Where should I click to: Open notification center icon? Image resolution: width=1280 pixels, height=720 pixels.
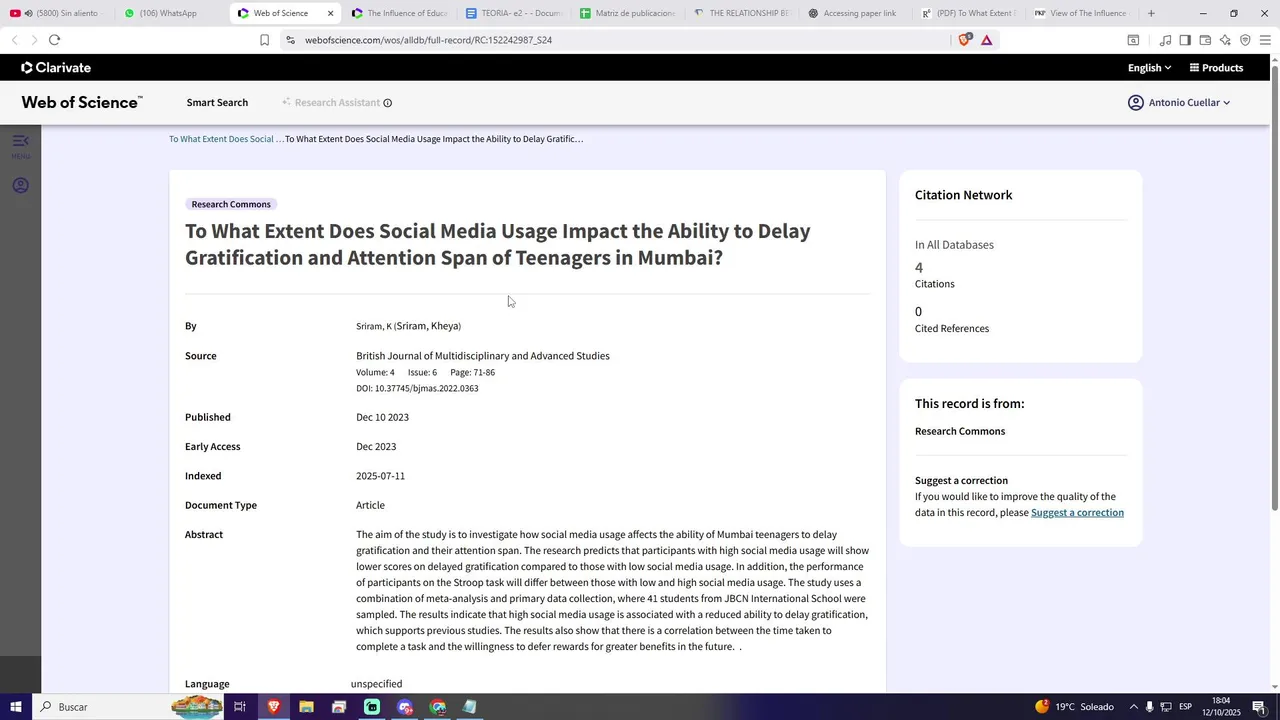point(1259,707)
